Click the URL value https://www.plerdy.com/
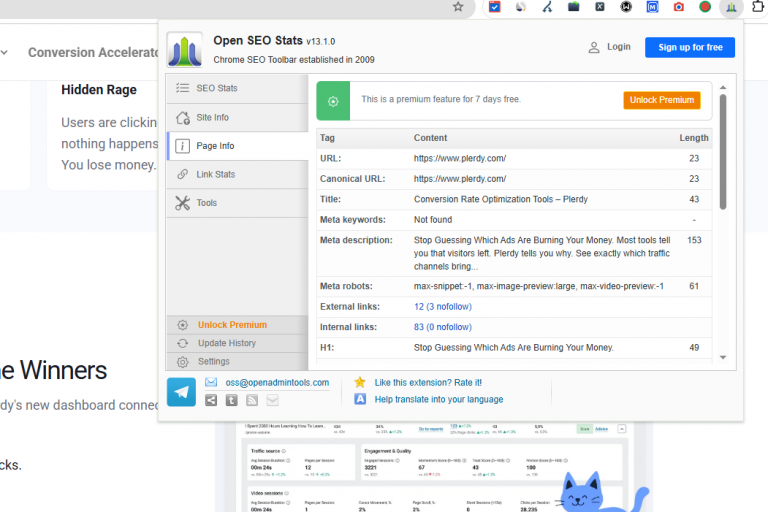Viewport: 768px width, 512px height. click(x=460, y=158)
